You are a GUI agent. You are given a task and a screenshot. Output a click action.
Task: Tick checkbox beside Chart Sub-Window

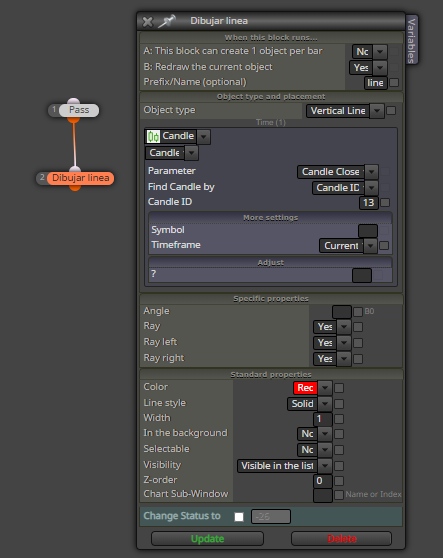[339, 495]
